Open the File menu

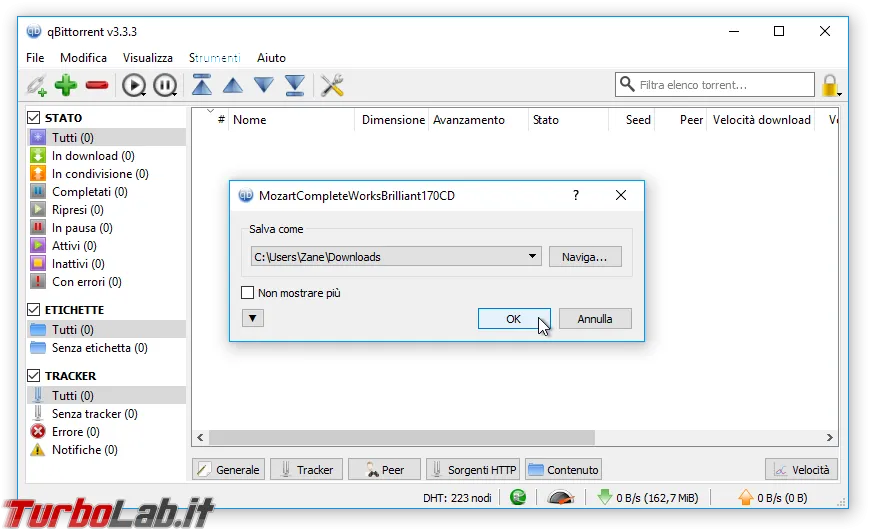(x=35, y=58)
